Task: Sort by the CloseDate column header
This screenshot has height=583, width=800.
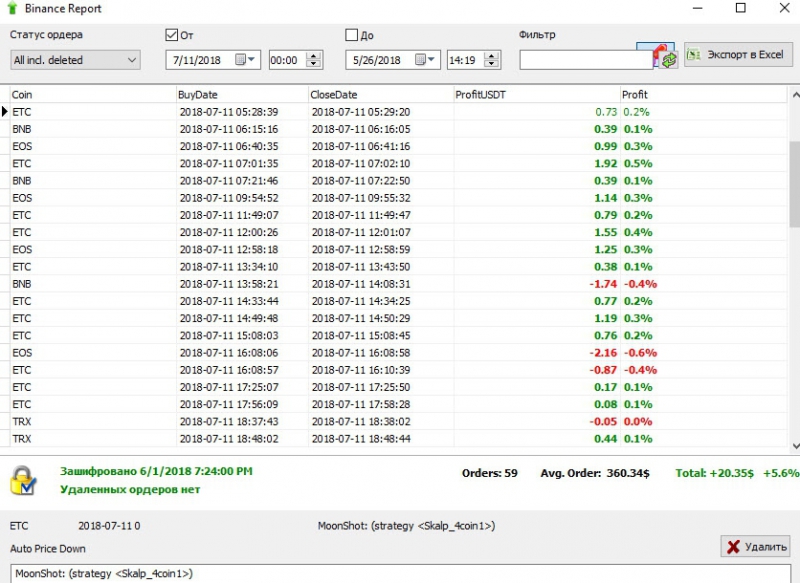Action: click(x=381, y=94)
